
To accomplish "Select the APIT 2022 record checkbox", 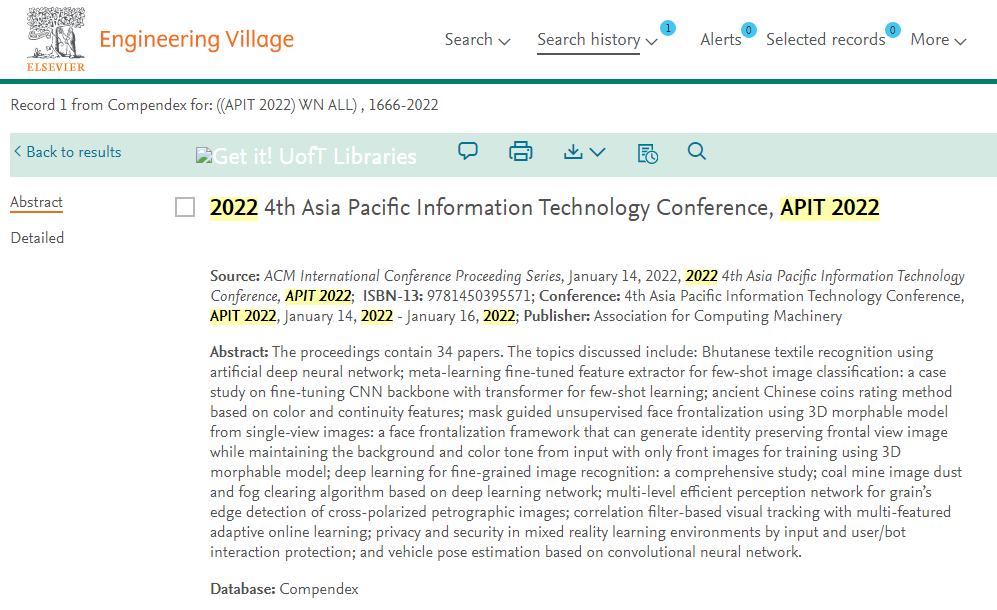I will [x=185, y=207].
